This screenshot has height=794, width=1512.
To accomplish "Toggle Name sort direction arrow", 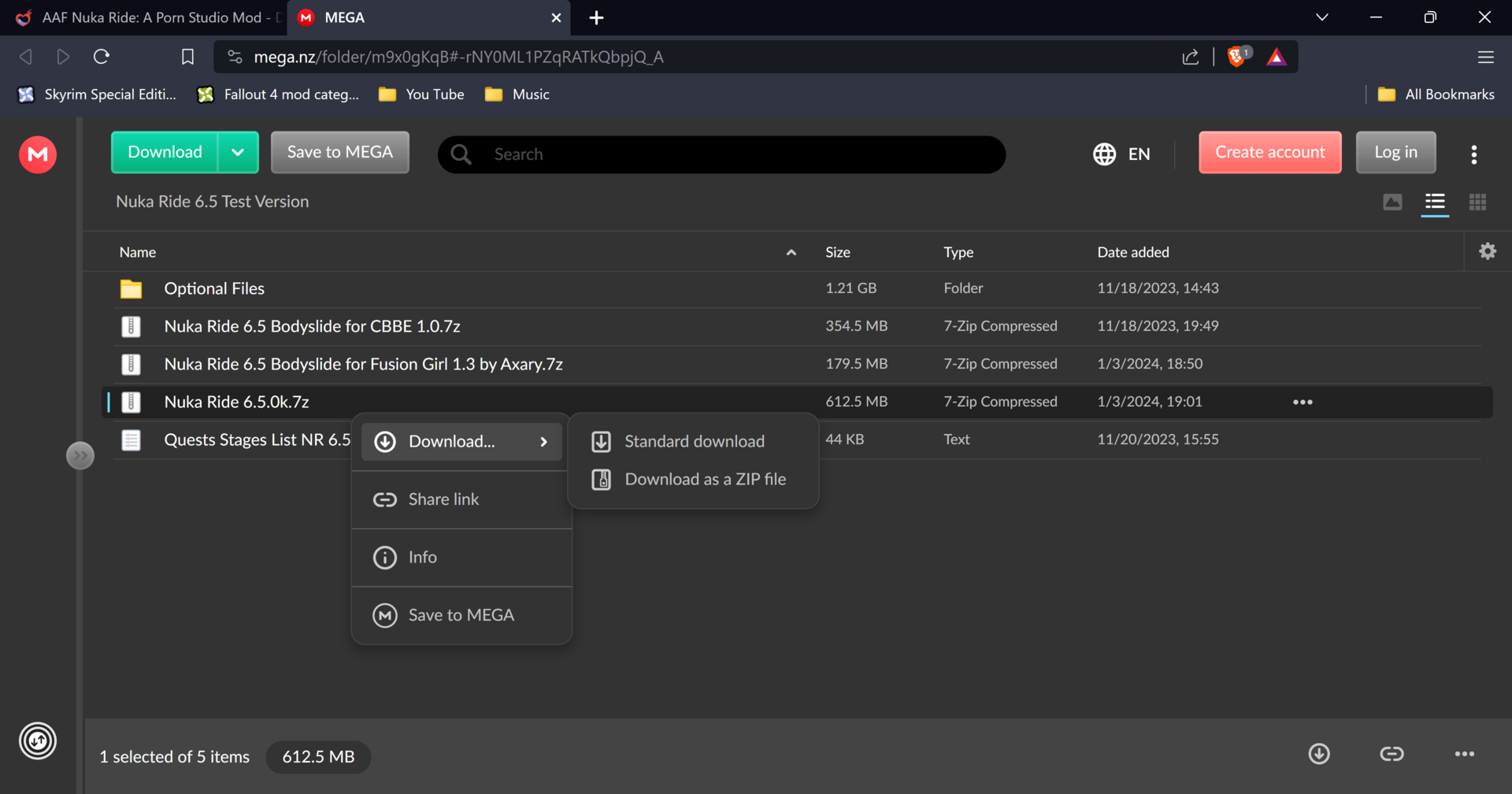I will (791, 252).
